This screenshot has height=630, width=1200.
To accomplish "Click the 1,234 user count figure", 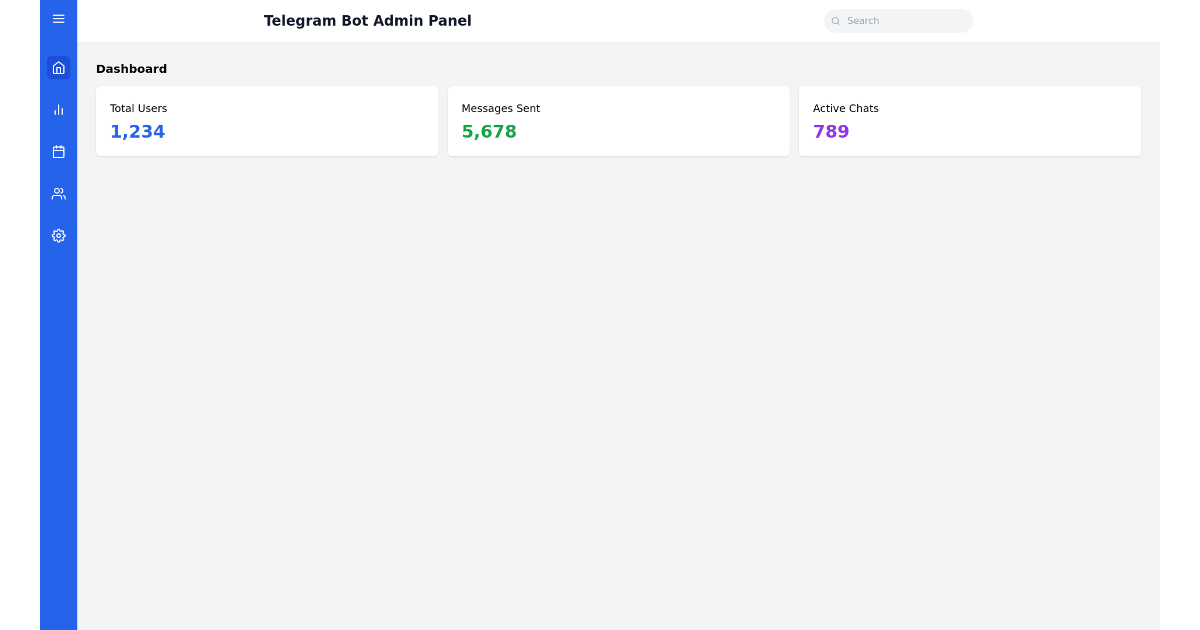I will pos(137,131).
